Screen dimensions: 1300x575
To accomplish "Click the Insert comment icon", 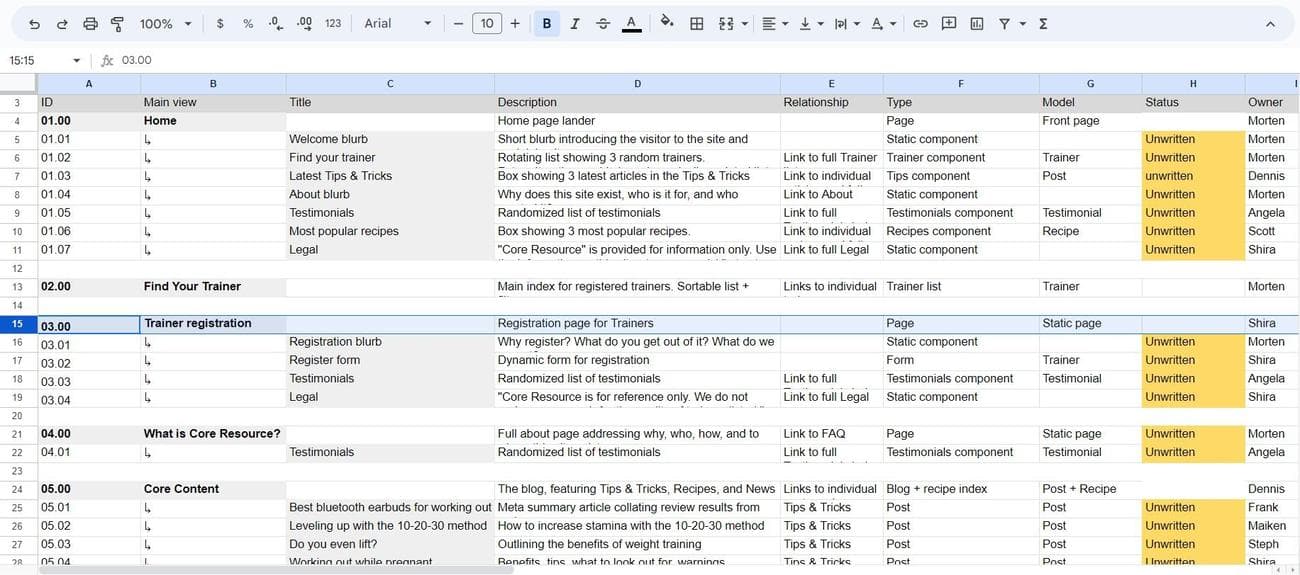I will coord(949,23).
